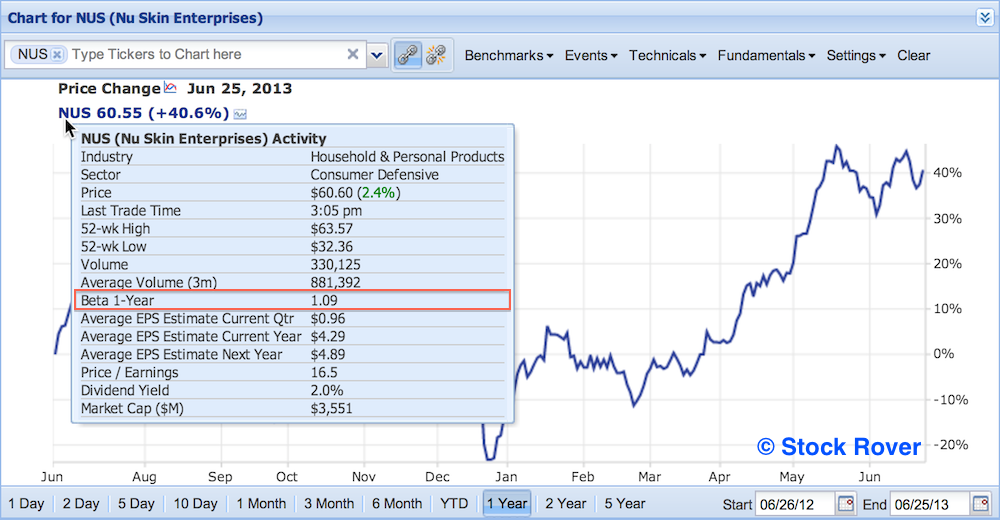Click the Dividend Yield value 2.0%
This screenshot has height=520, width=1000.
point(327,390)
